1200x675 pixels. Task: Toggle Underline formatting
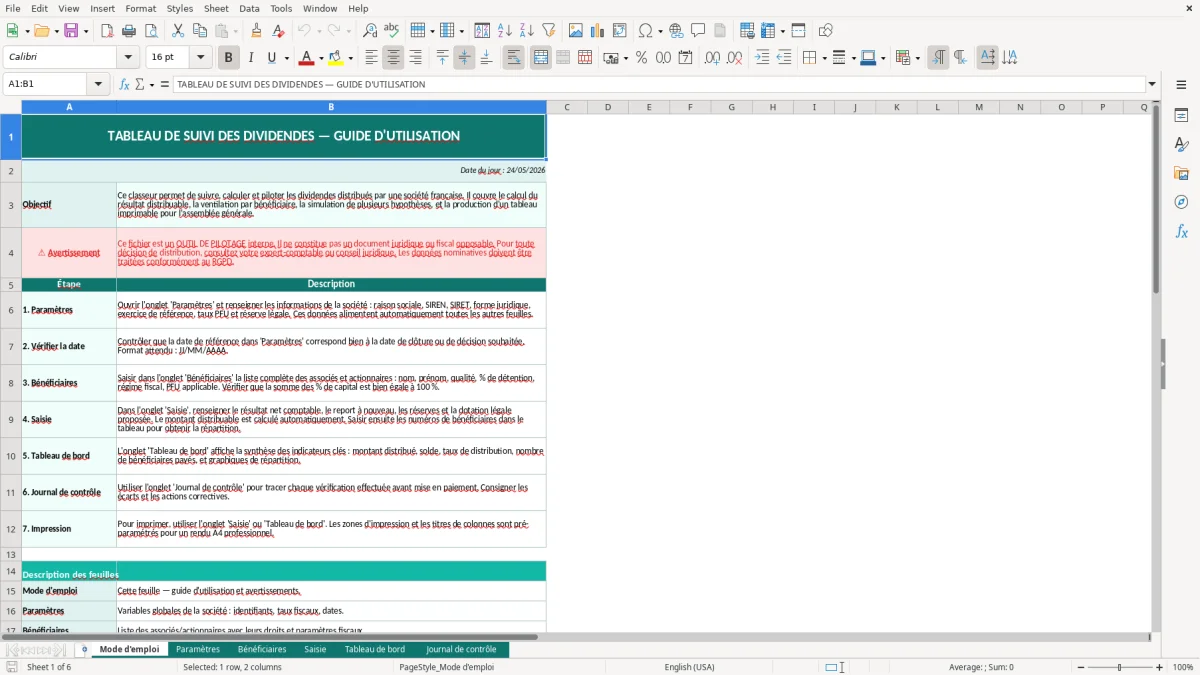pyautogui.click(x=272, y=58)
